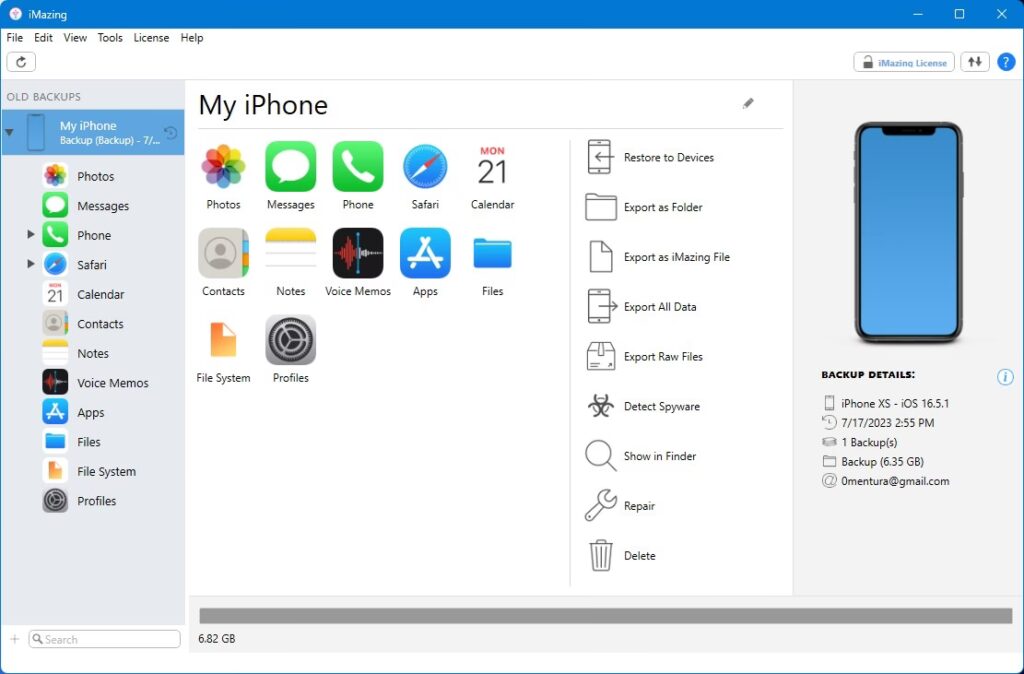Click the pencil icon to rename device

(x=748, y=104)
